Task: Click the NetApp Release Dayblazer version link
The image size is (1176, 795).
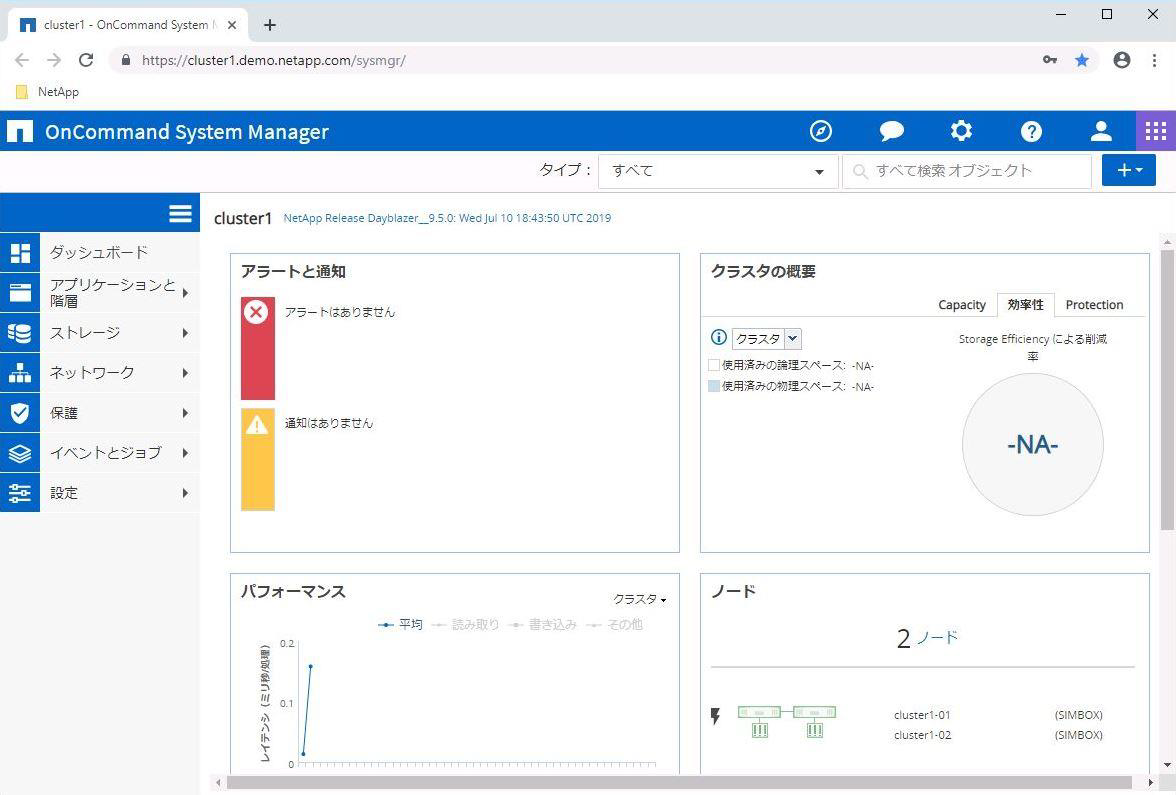Action: (x=447, y=218)
